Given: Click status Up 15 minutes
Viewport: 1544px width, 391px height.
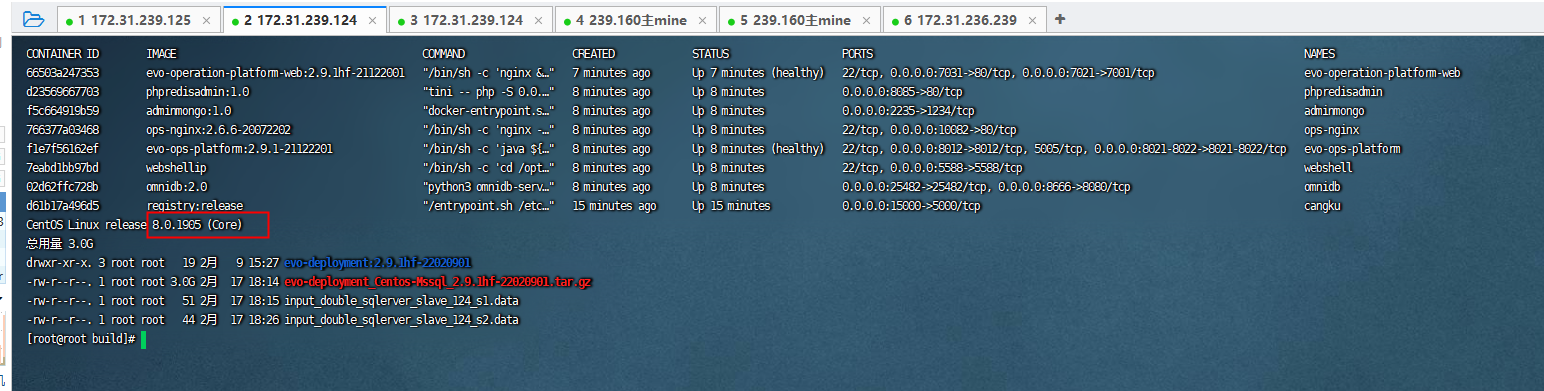Looking at the screenshot, I should (731, 206).
